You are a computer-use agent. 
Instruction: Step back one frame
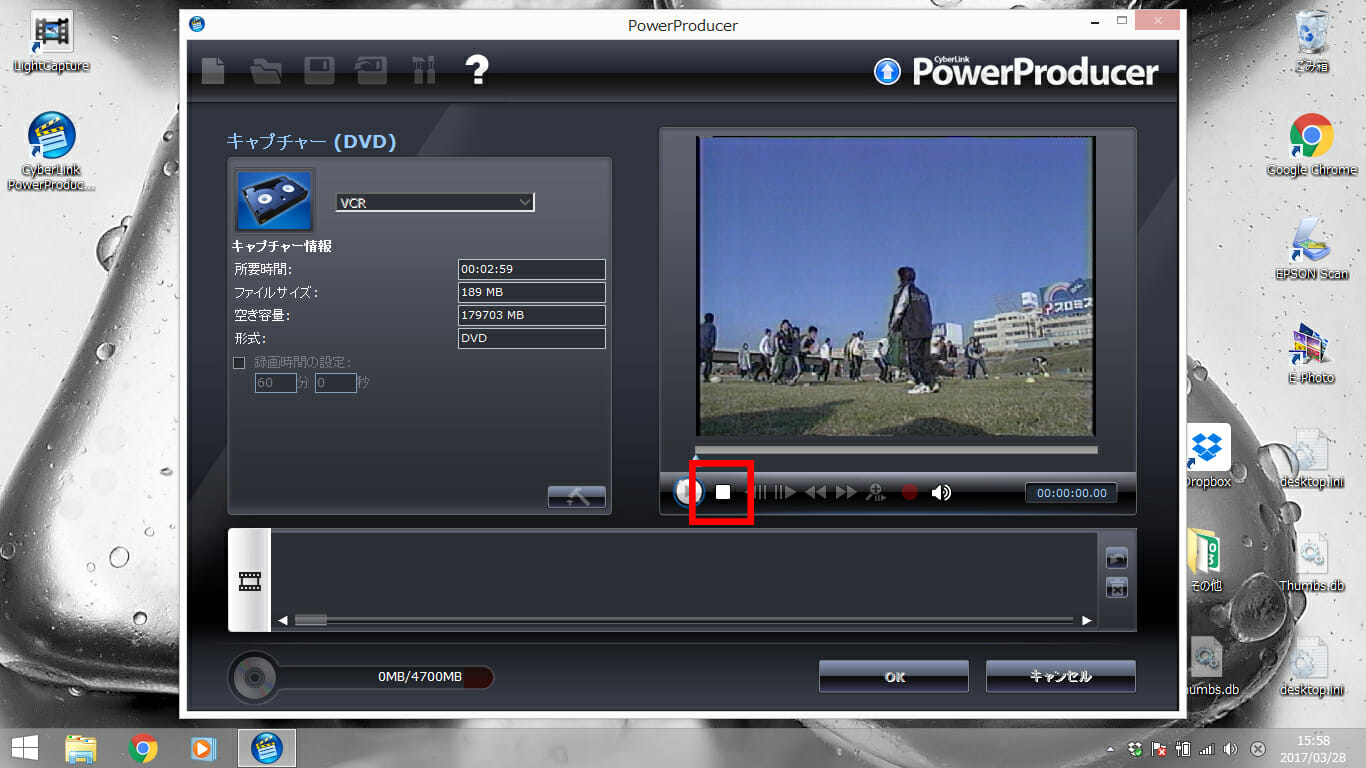(758, 492)
